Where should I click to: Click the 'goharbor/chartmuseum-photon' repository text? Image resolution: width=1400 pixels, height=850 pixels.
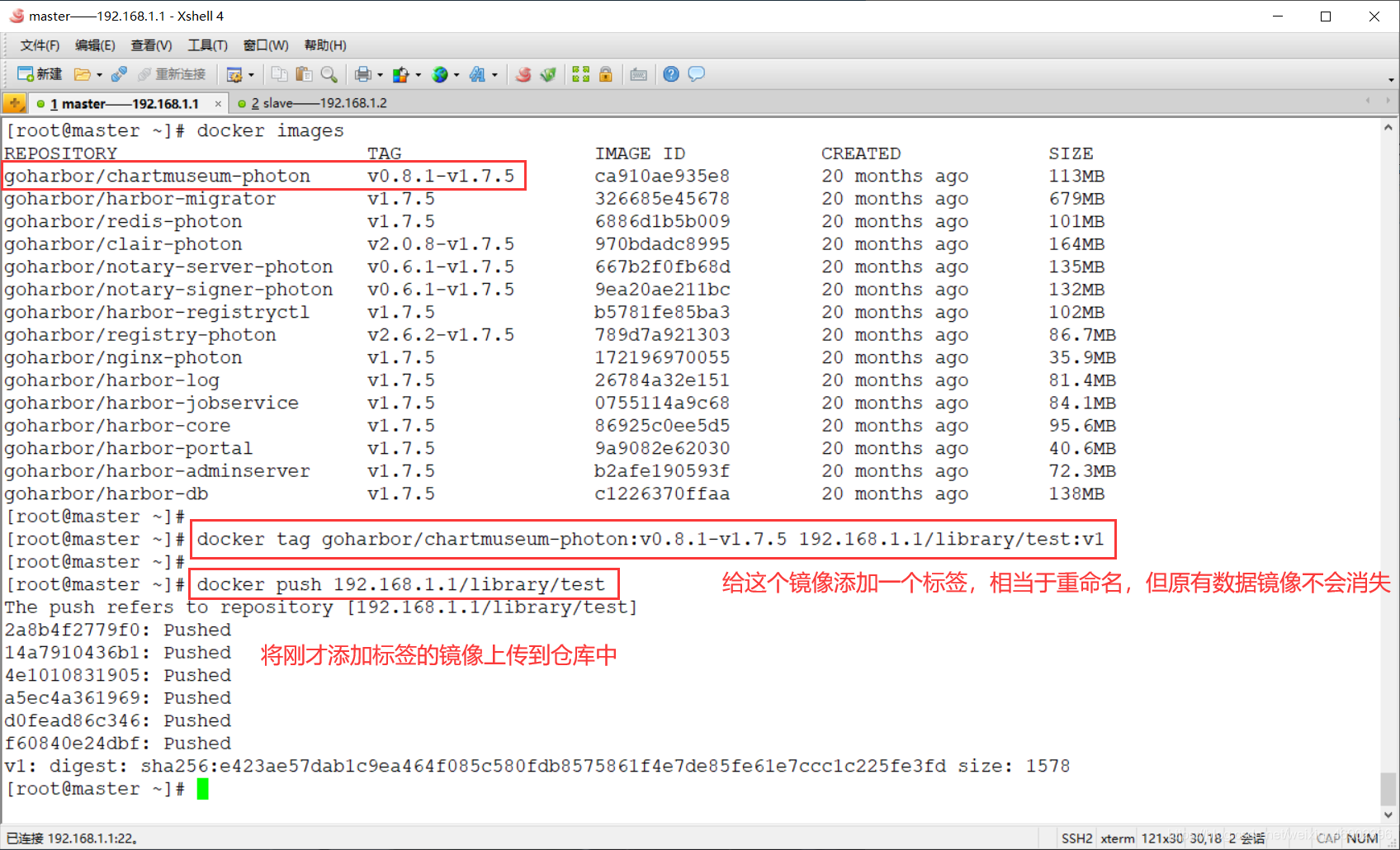point(158,177)
